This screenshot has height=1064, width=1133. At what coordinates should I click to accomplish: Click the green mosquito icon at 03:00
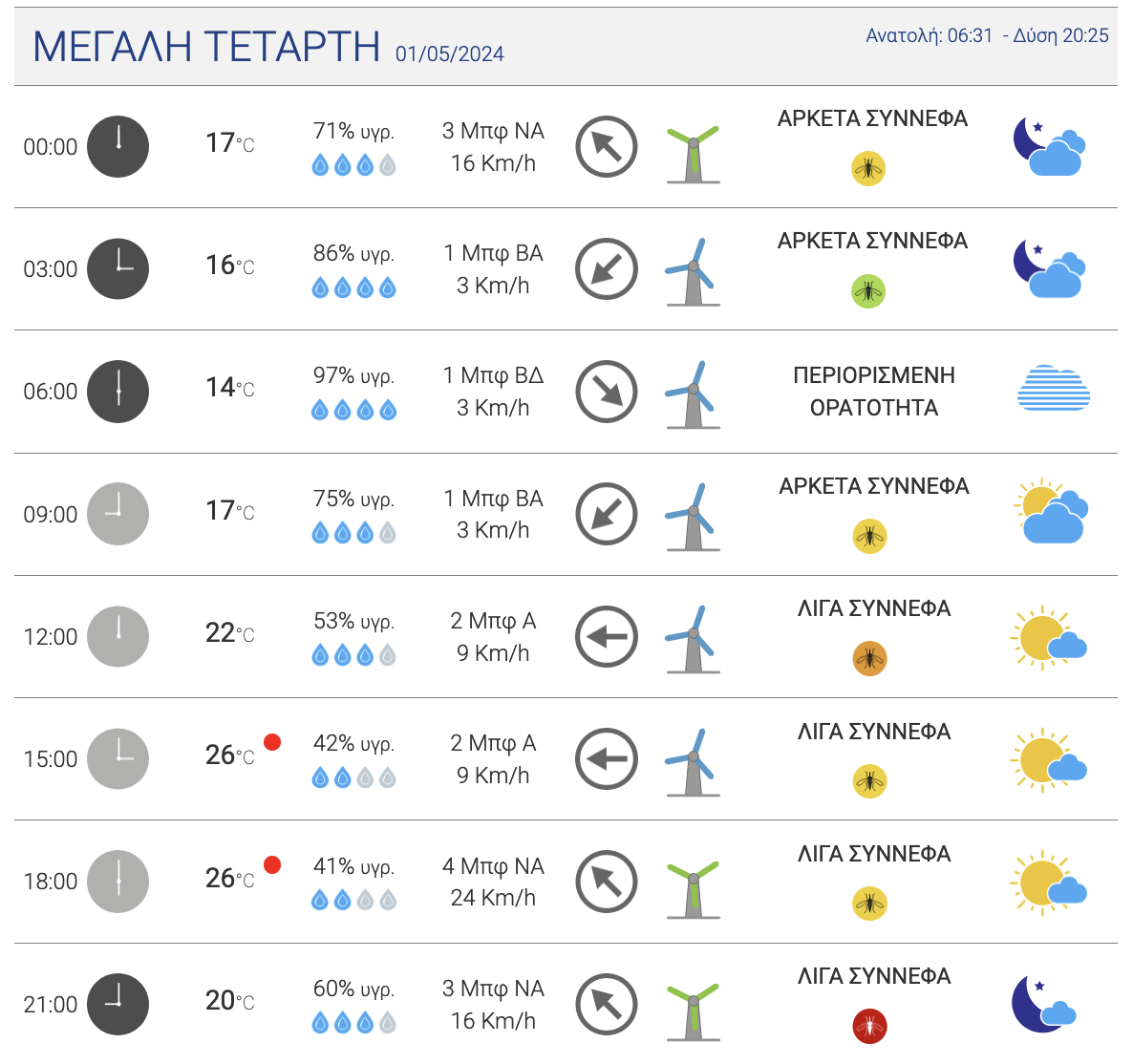click(868, 290)
